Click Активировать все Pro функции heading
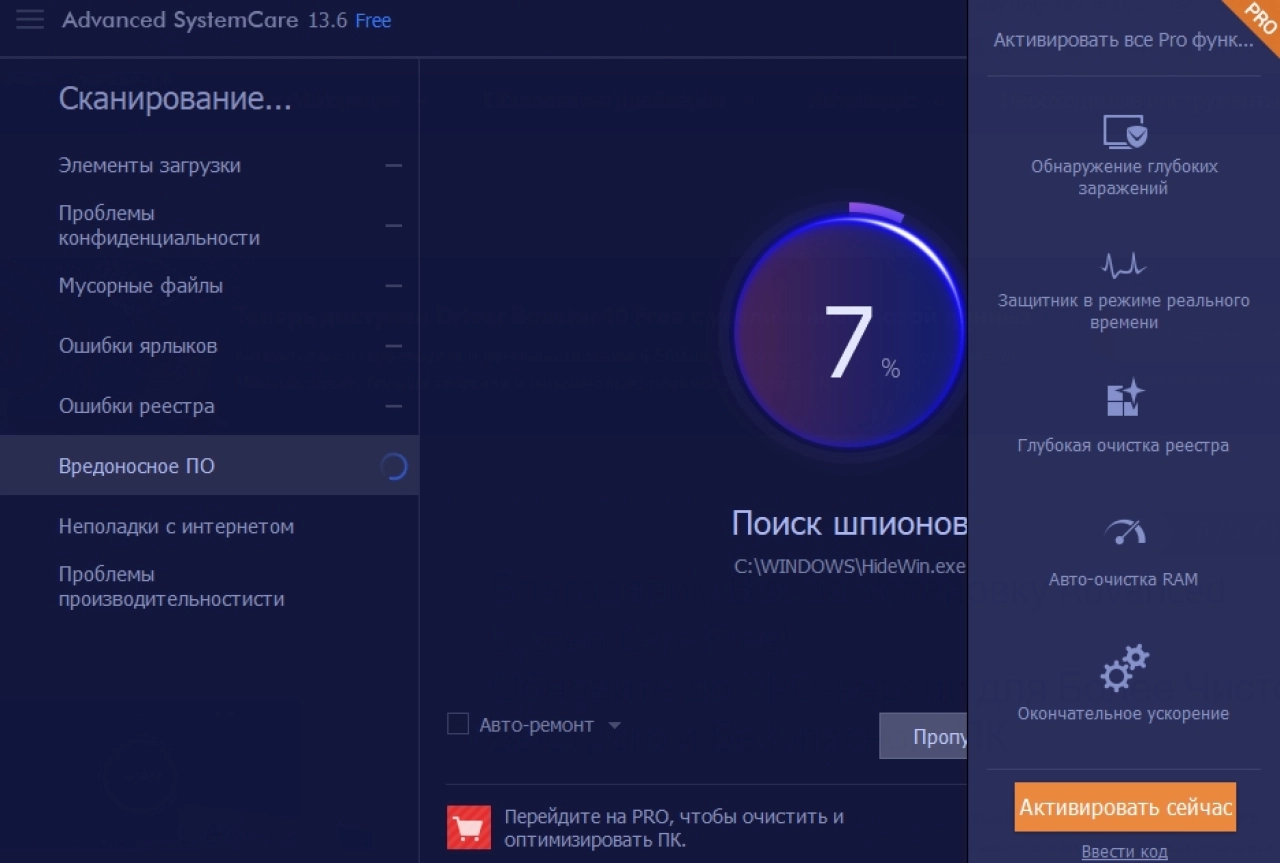The height and width of the screenshot is (863, 1280). (1123, 40)
